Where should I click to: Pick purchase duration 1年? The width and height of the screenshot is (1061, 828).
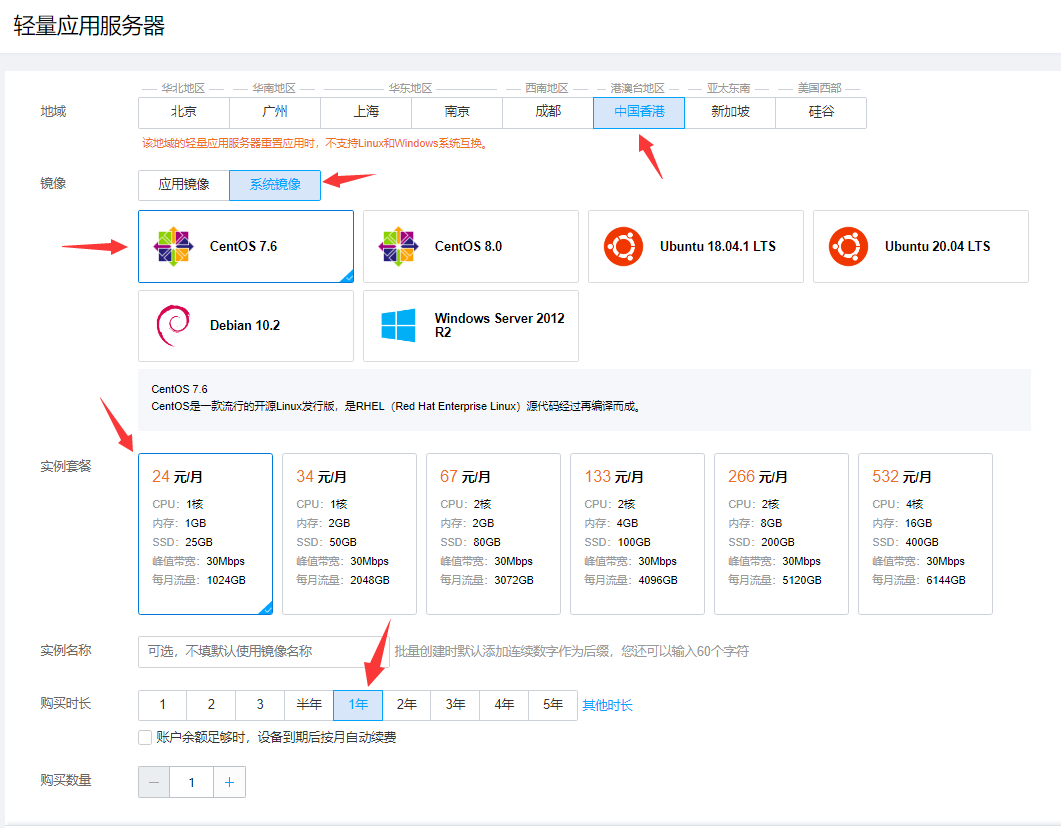358,705
